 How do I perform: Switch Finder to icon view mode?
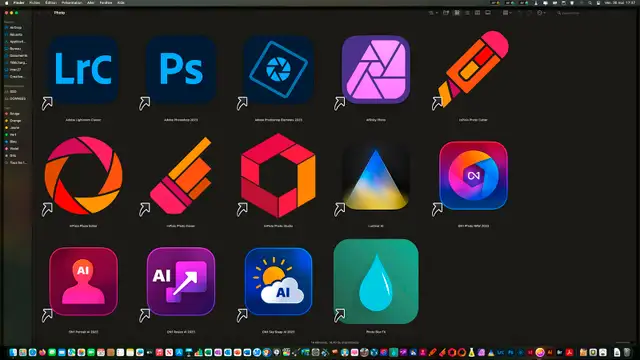[457, 13]
